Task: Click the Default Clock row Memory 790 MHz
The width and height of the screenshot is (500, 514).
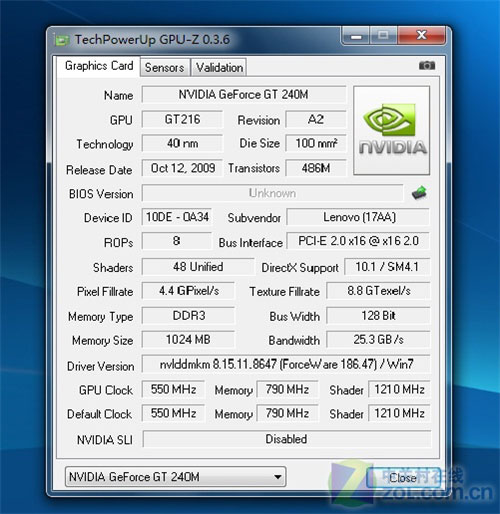Action: pos(287,413)
